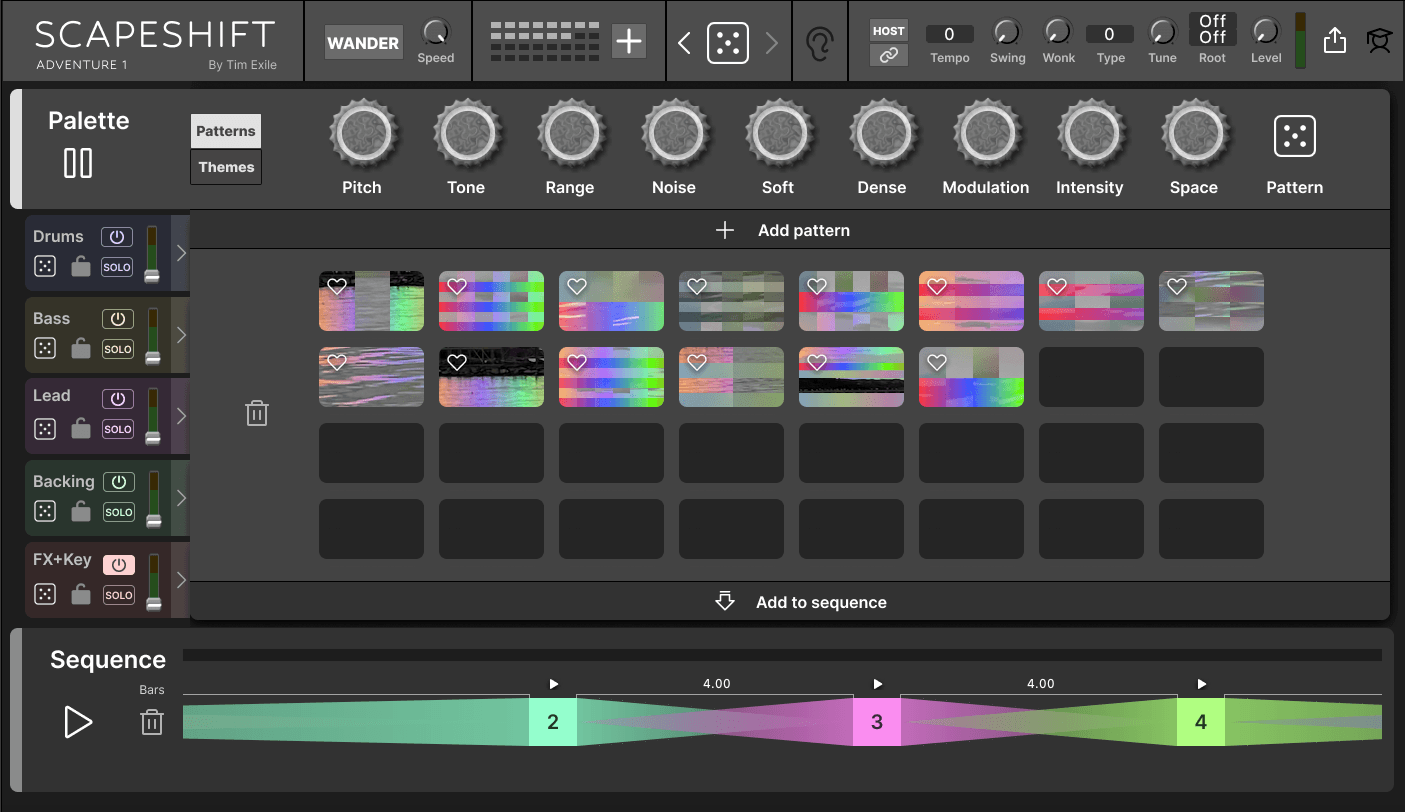Screen dimensions: 1405x812
Task: Click the FX+Key dice randomize icon
Action: [x=45, y=594]
